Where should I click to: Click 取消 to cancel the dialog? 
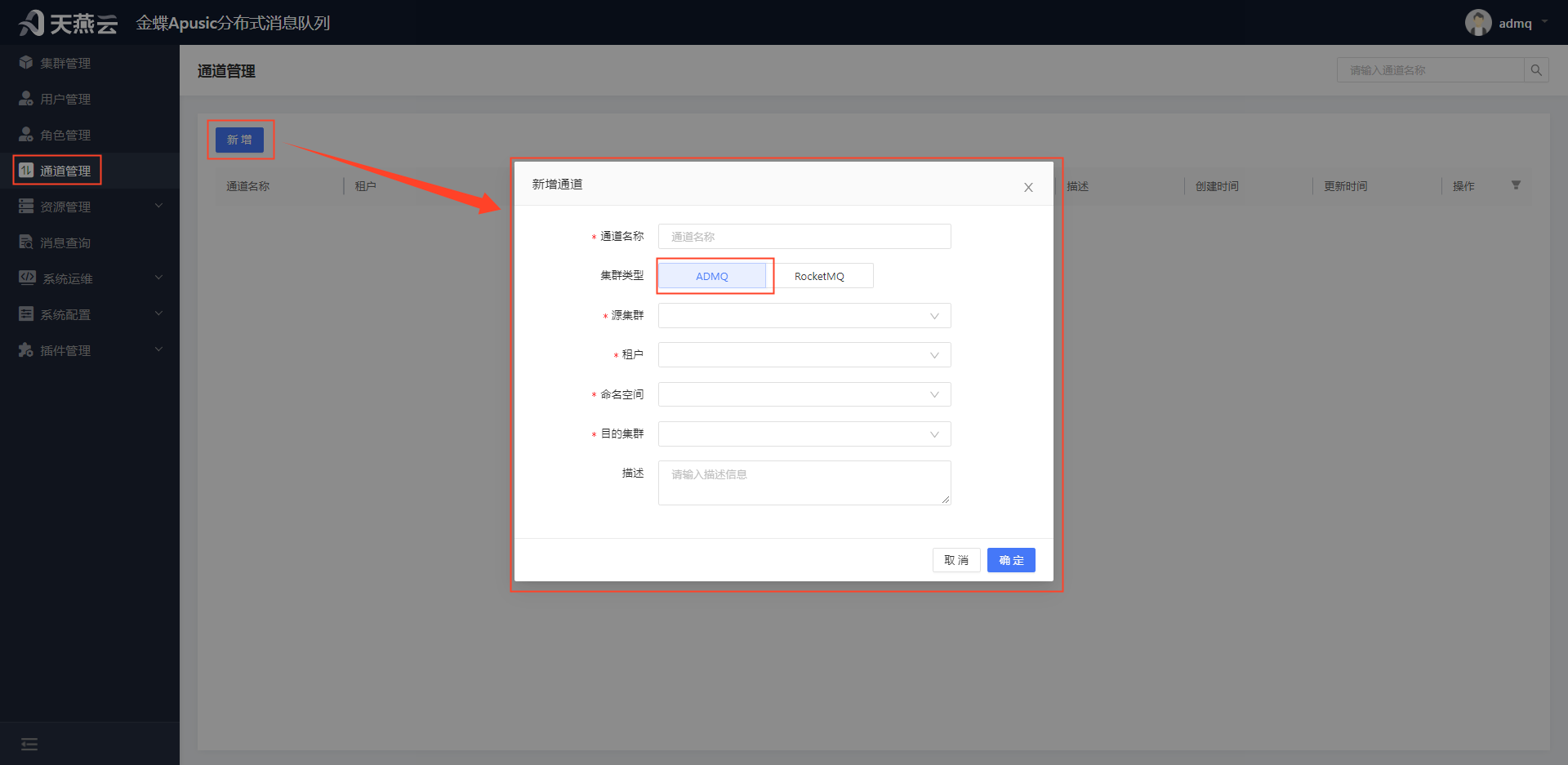[x=956, y=560]
